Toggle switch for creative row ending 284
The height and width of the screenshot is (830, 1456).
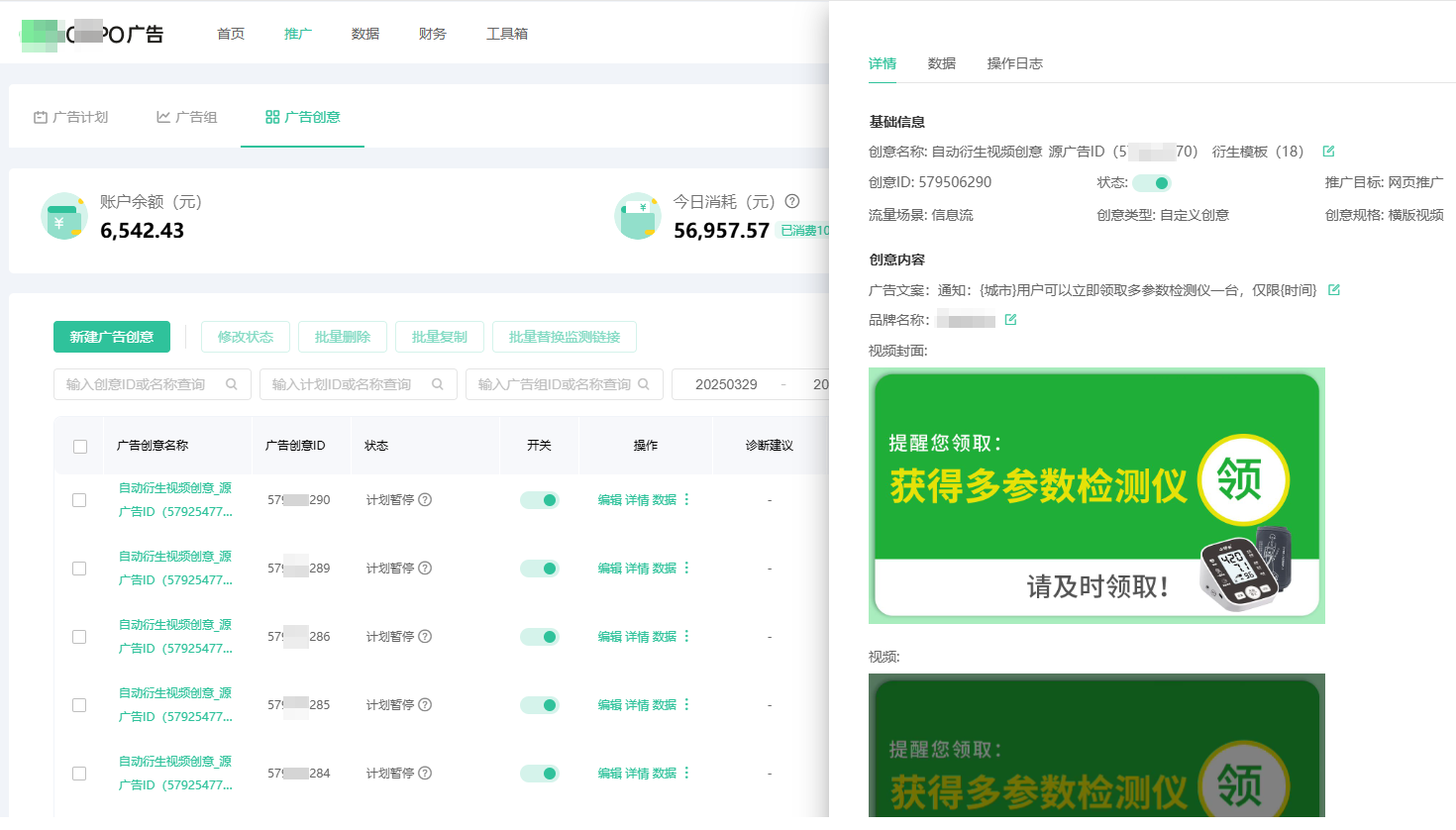coord(540,774)
